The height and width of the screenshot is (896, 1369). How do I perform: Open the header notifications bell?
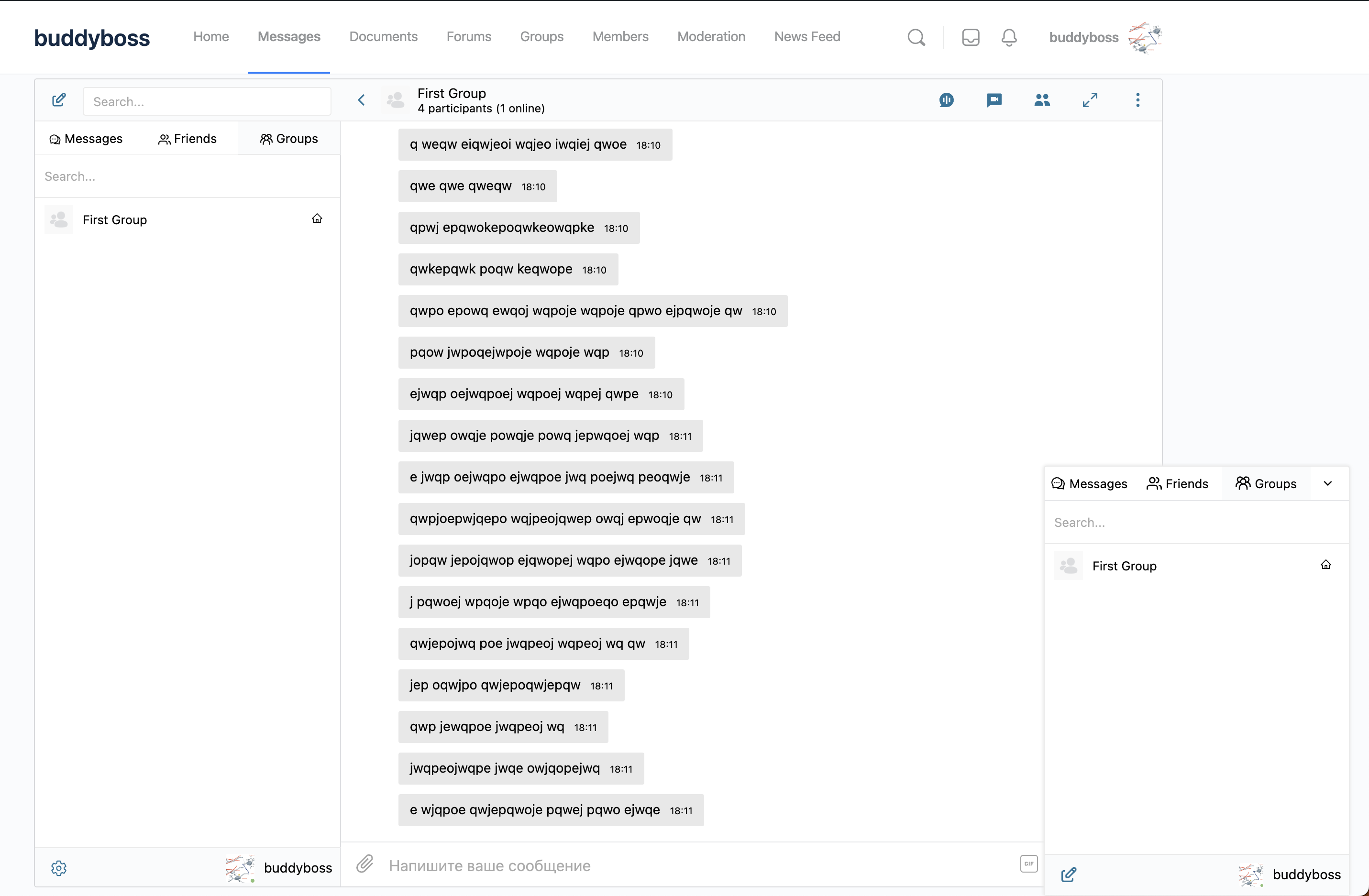click(x=1009, y=37)
